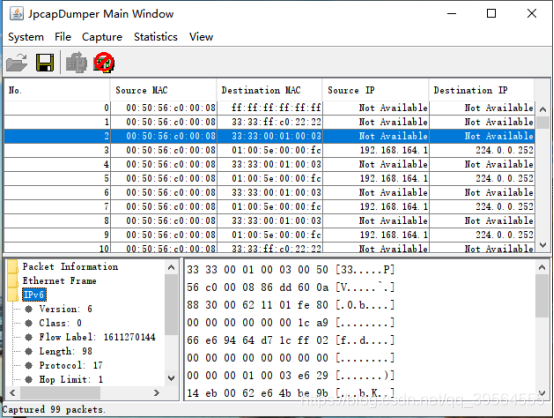Select packet row number 0
This screenshot has height=418, width=554.
tap(269, 108)
